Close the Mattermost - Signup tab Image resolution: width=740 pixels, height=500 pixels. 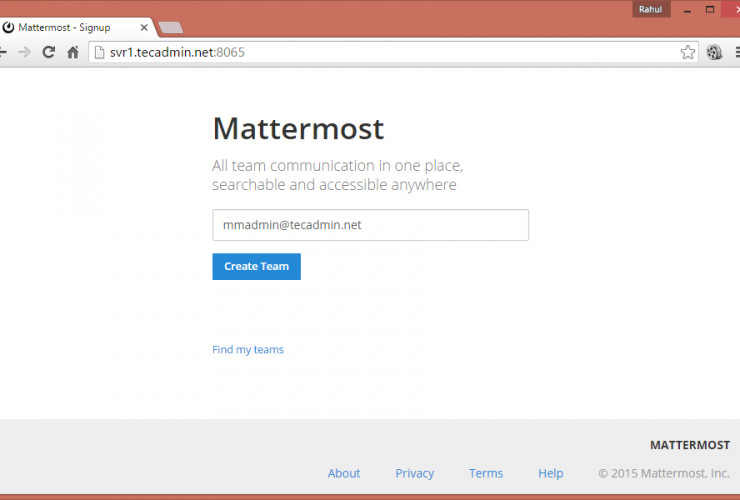pyautogui.click(x=144, y=27)
